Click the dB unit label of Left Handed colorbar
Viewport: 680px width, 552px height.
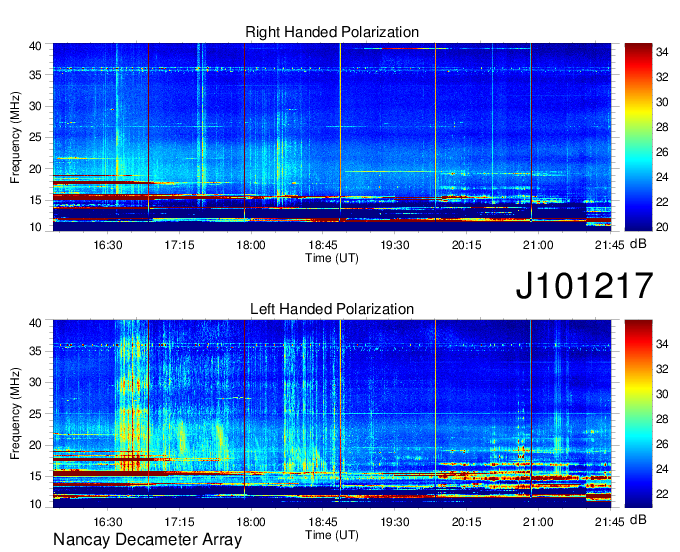click(x=638, y=520)
